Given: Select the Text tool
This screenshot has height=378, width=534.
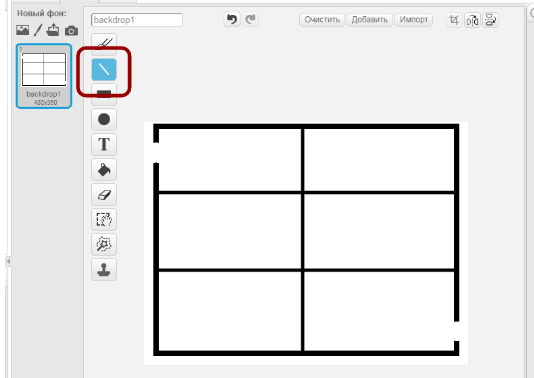Looking at the screenshot, I should click(104, 144).
